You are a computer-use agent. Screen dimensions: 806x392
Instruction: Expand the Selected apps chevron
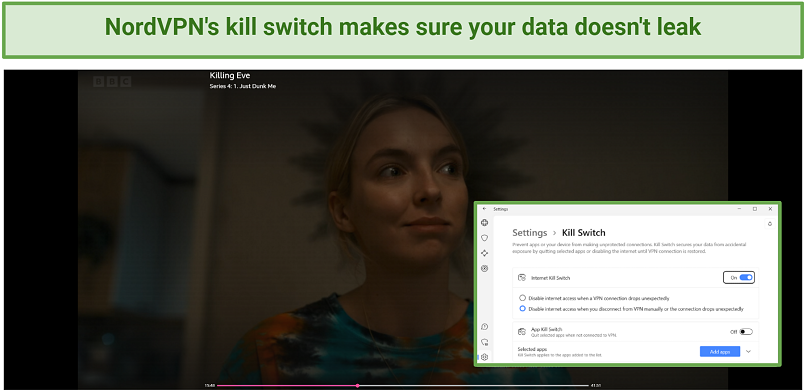(748, 351)
